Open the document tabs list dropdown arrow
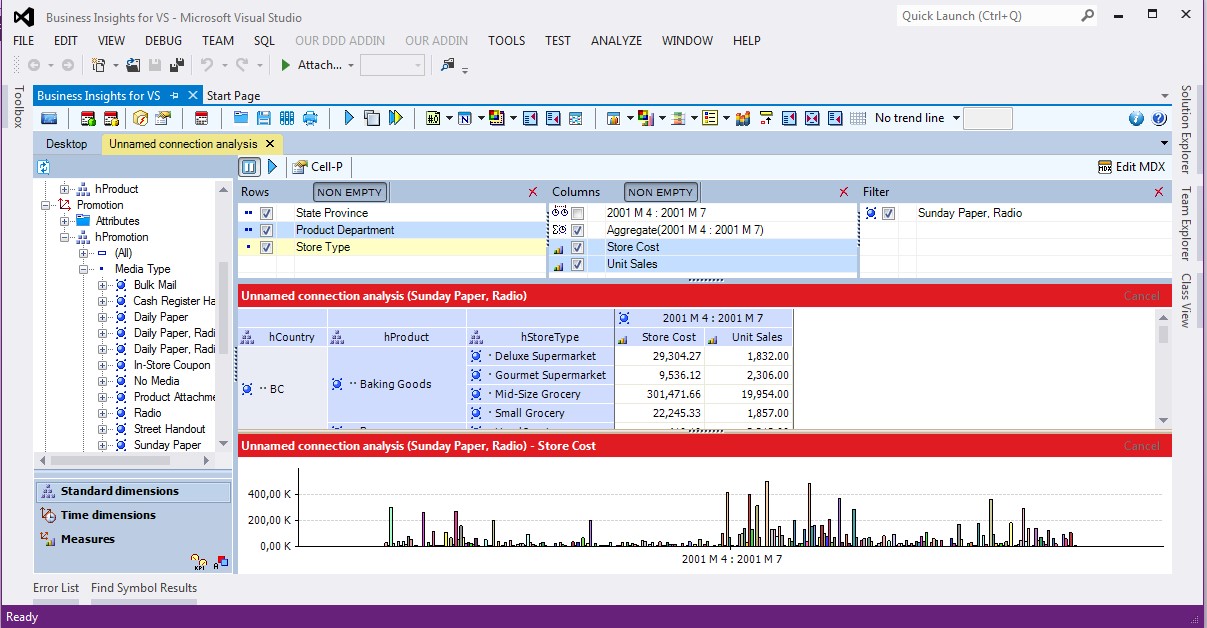The height and width of the screenshot is (628, 1207). click(x=1165, y=96)
